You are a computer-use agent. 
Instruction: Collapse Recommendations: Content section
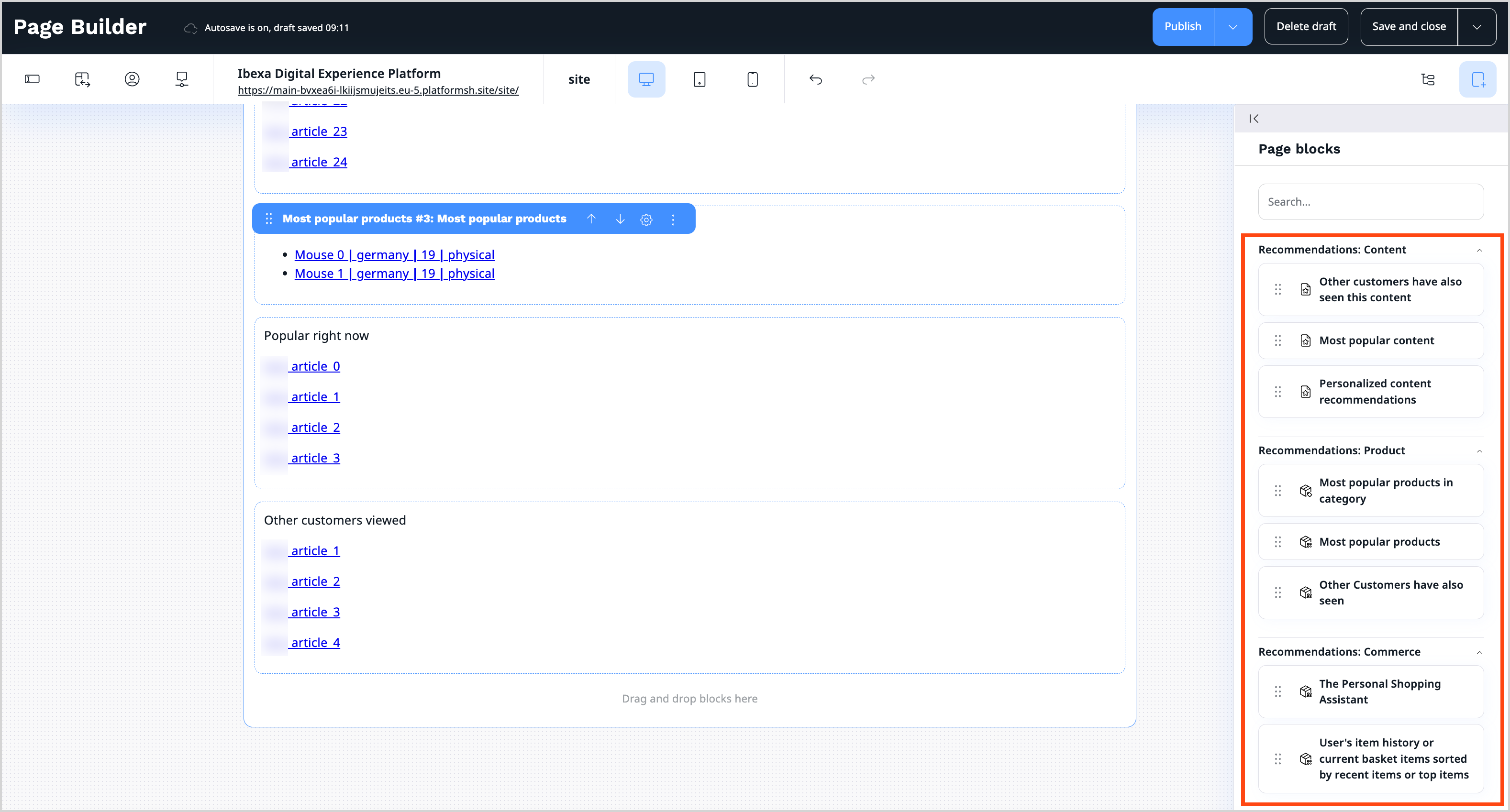coord(1479,250)
